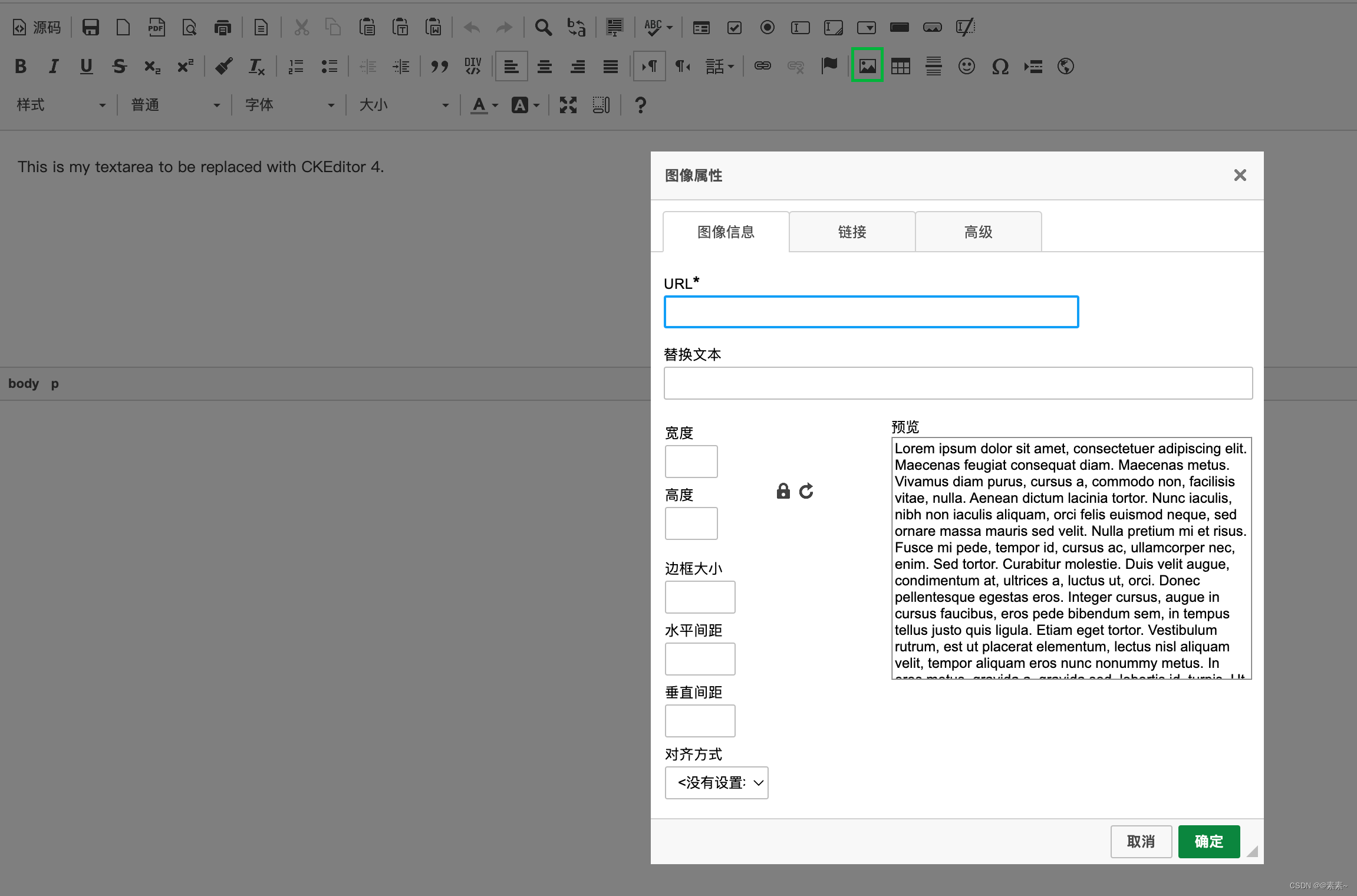Viewport: 1357px width, 896px height.
Task: Toggle bold formatting
Action: (x=21, y=66)
